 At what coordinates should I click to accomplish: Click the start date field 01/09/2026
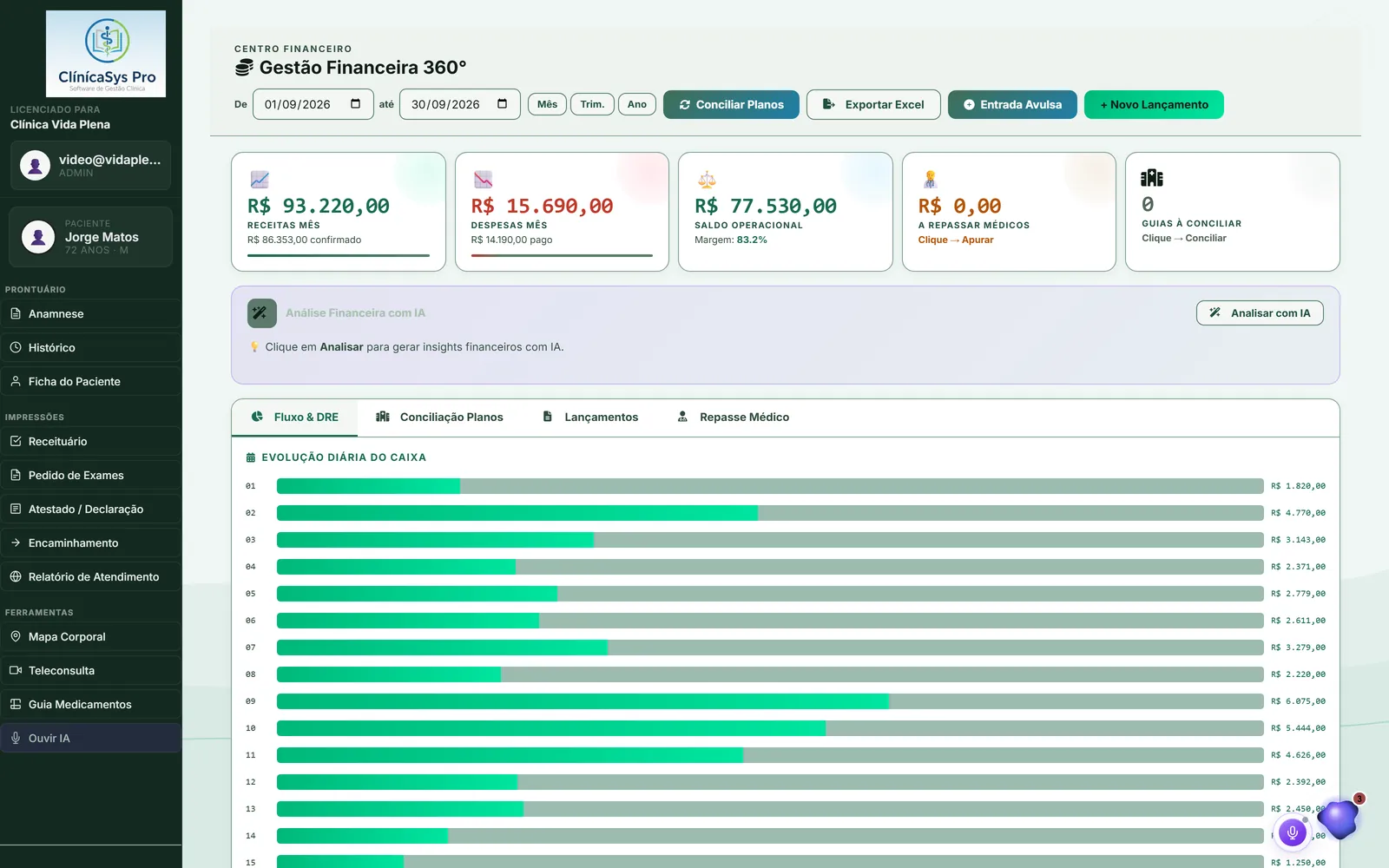(x=313, y=104)
